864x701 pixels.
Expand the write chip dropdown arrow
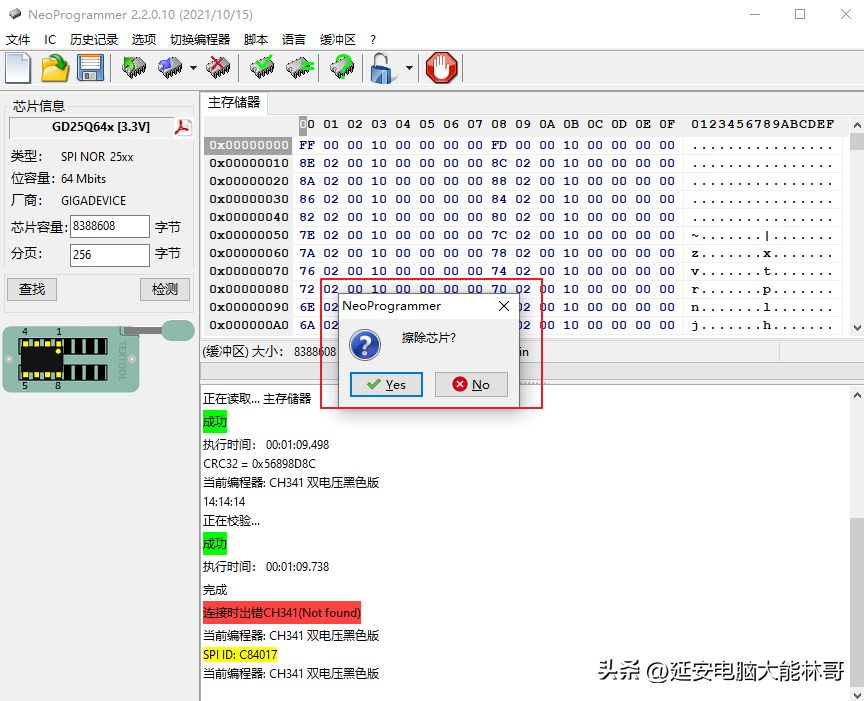[192, 68]
